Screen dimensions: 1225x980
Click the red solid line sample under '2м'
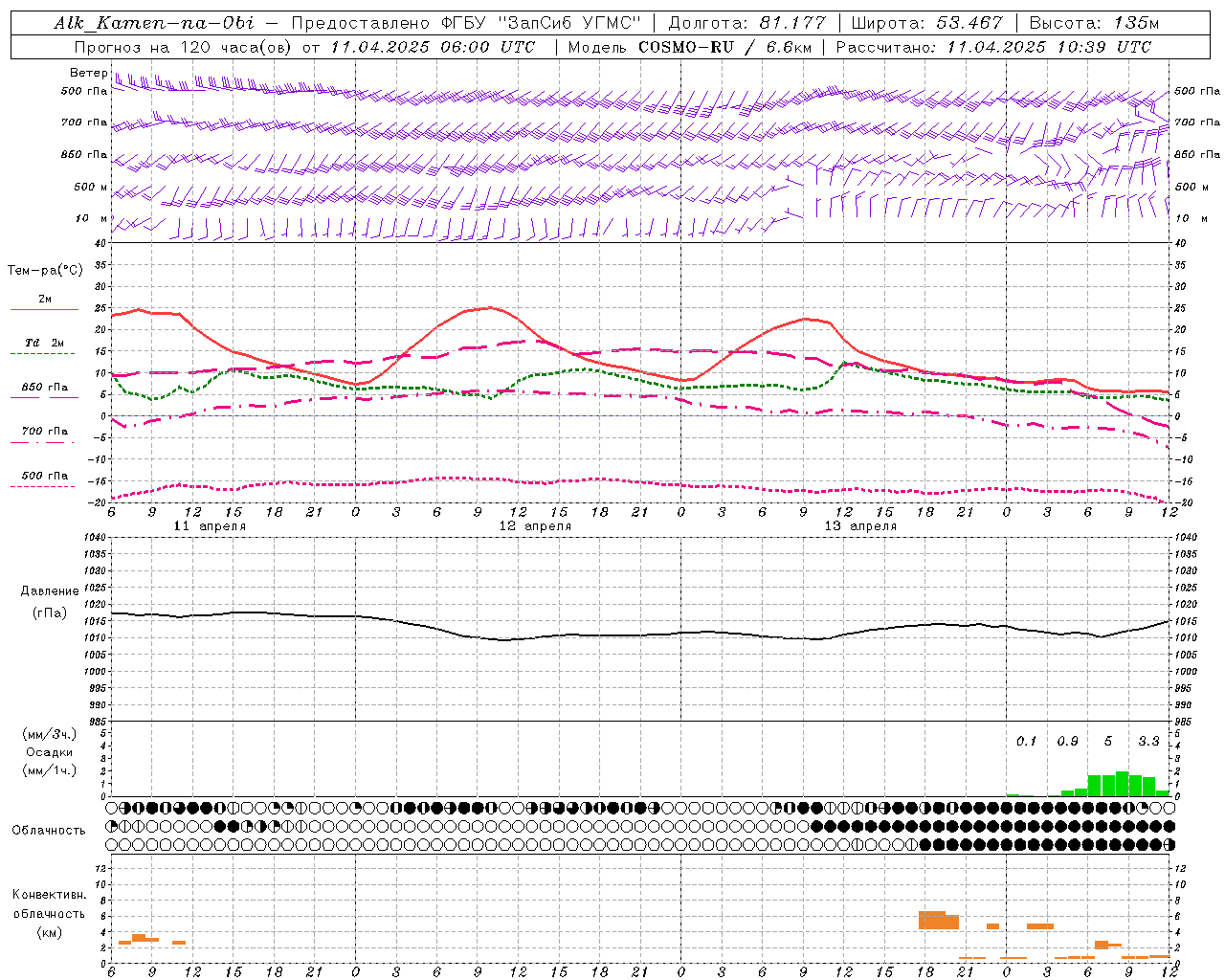pos(44,310)
